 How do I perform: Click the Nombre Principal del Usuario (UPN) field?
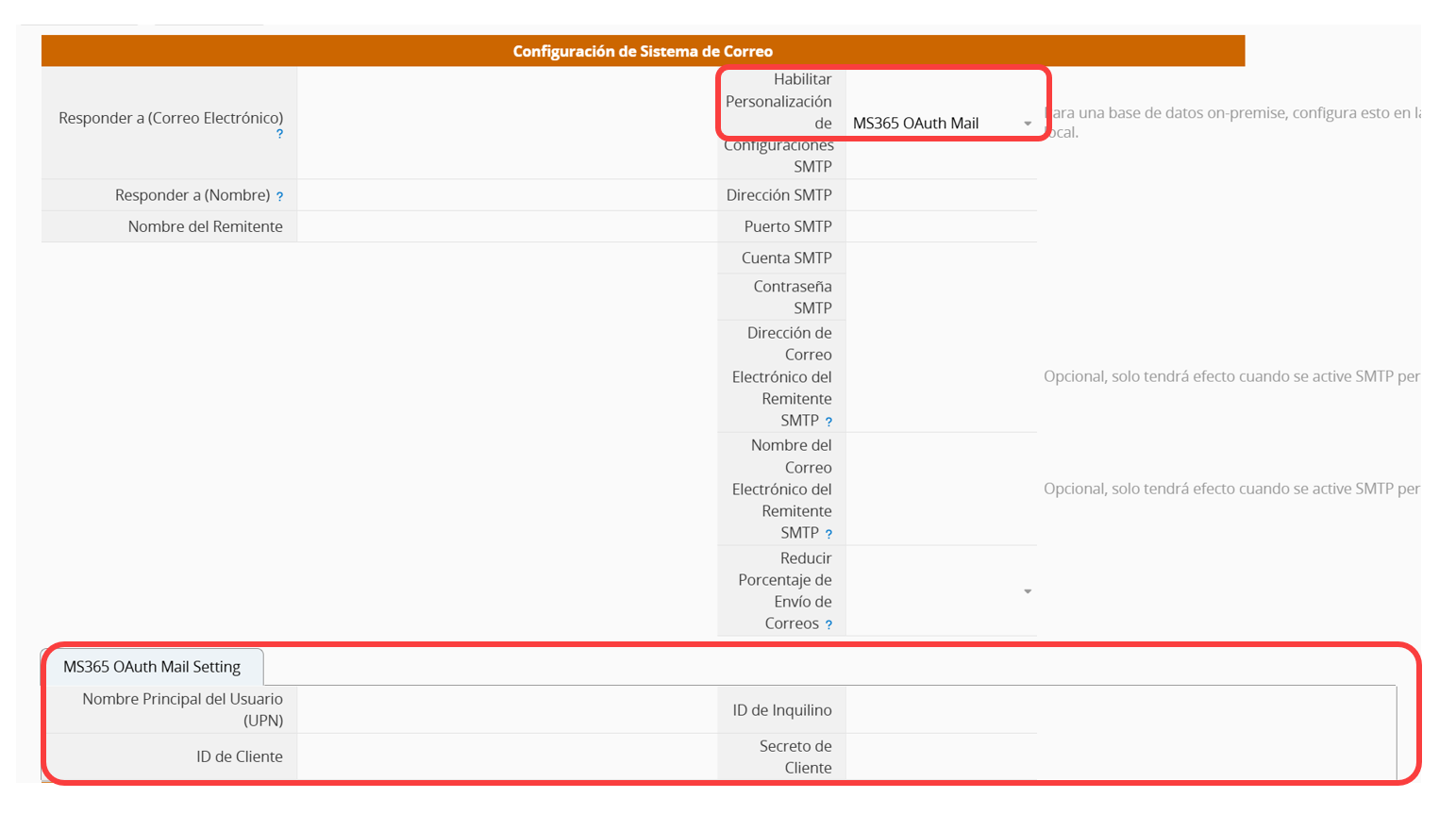click(x=506, y=710)
